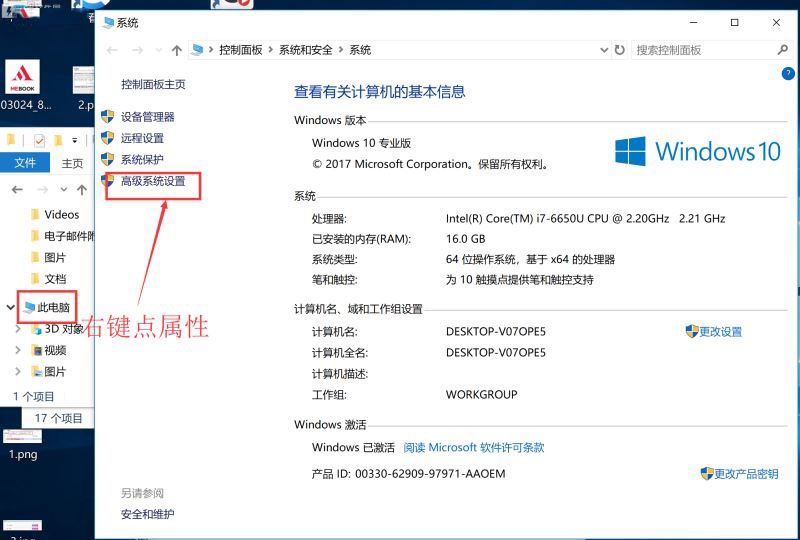Click quick access properties checkmark icon
This screenshot has height=540, width=800.
point(39,140)
